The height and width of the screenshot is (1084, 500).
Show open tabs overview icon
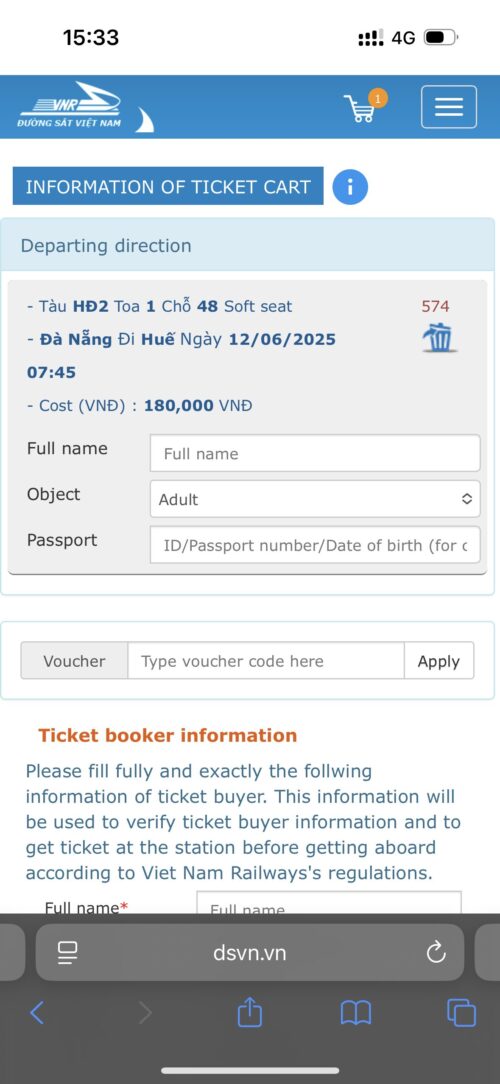461,1013
